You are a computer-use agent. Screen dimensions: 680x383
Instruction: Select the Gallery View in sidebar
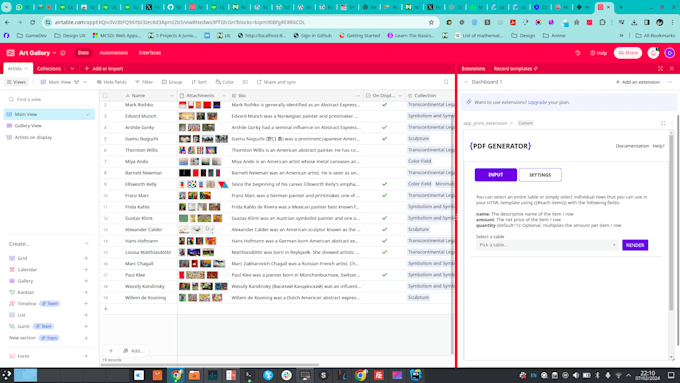point(28,126)
